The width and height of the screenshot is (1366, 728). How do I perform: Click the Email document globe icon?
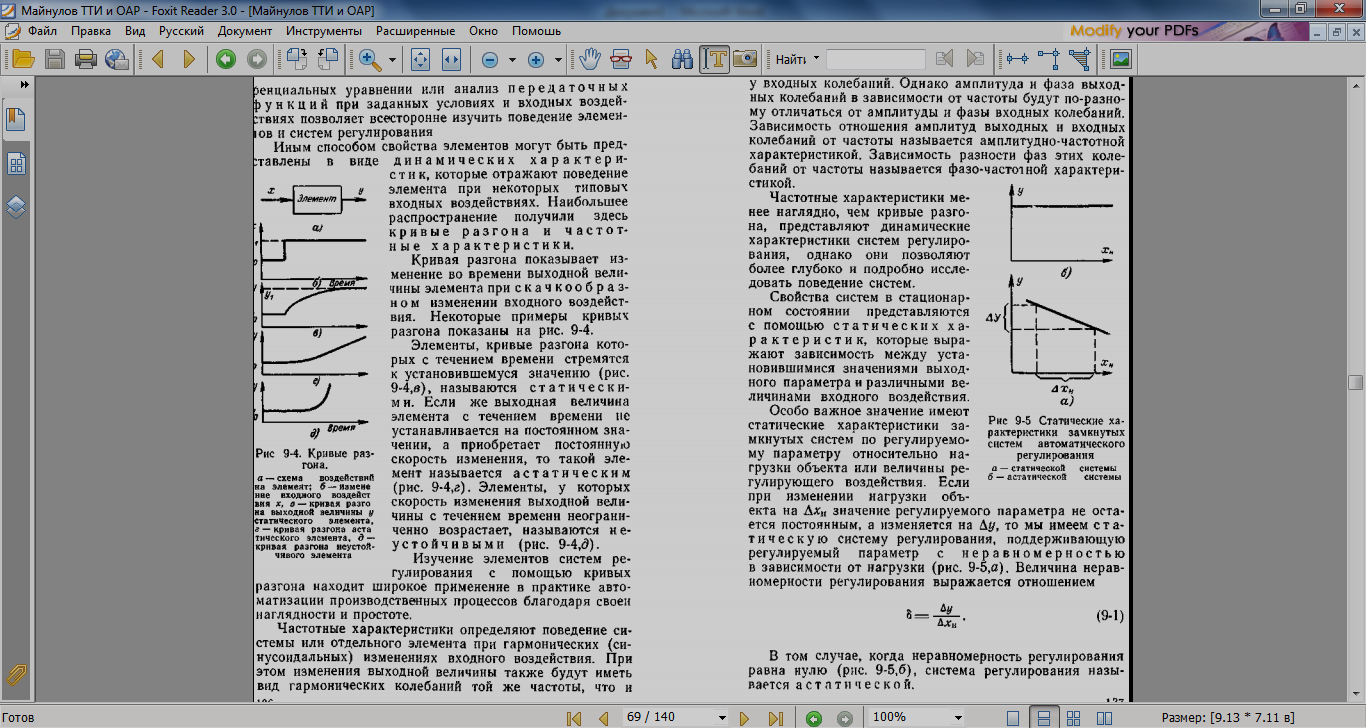click(117, 59)
